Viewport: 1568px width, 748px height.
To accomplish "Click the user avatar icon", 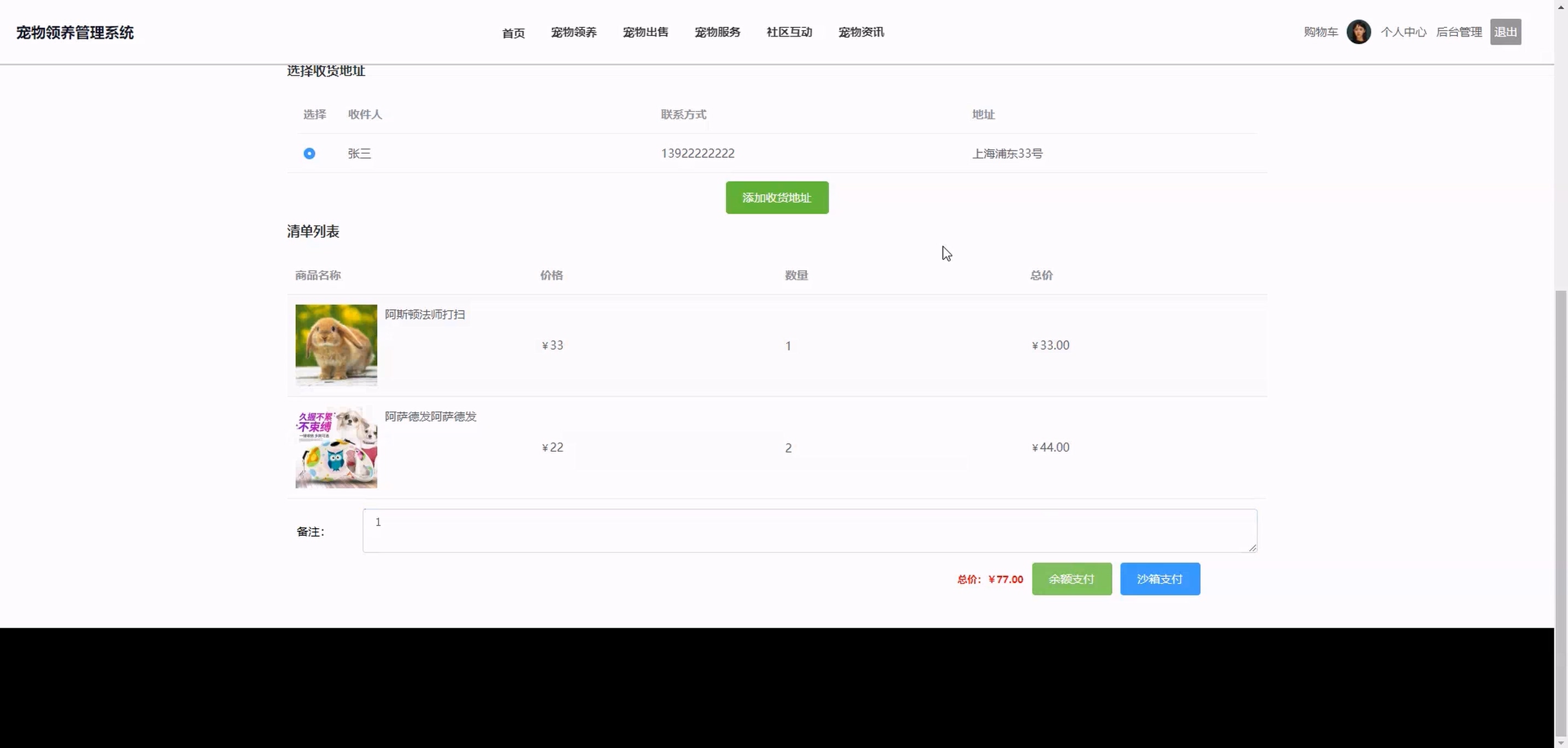I will pyautogui.click(x=1358, y=32).
